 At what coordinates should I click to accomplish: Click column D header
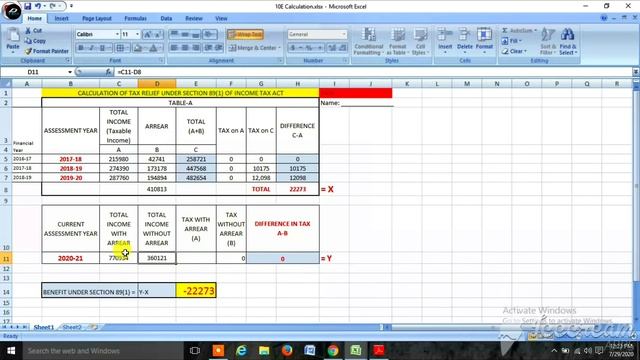click(x=157, y=84)
